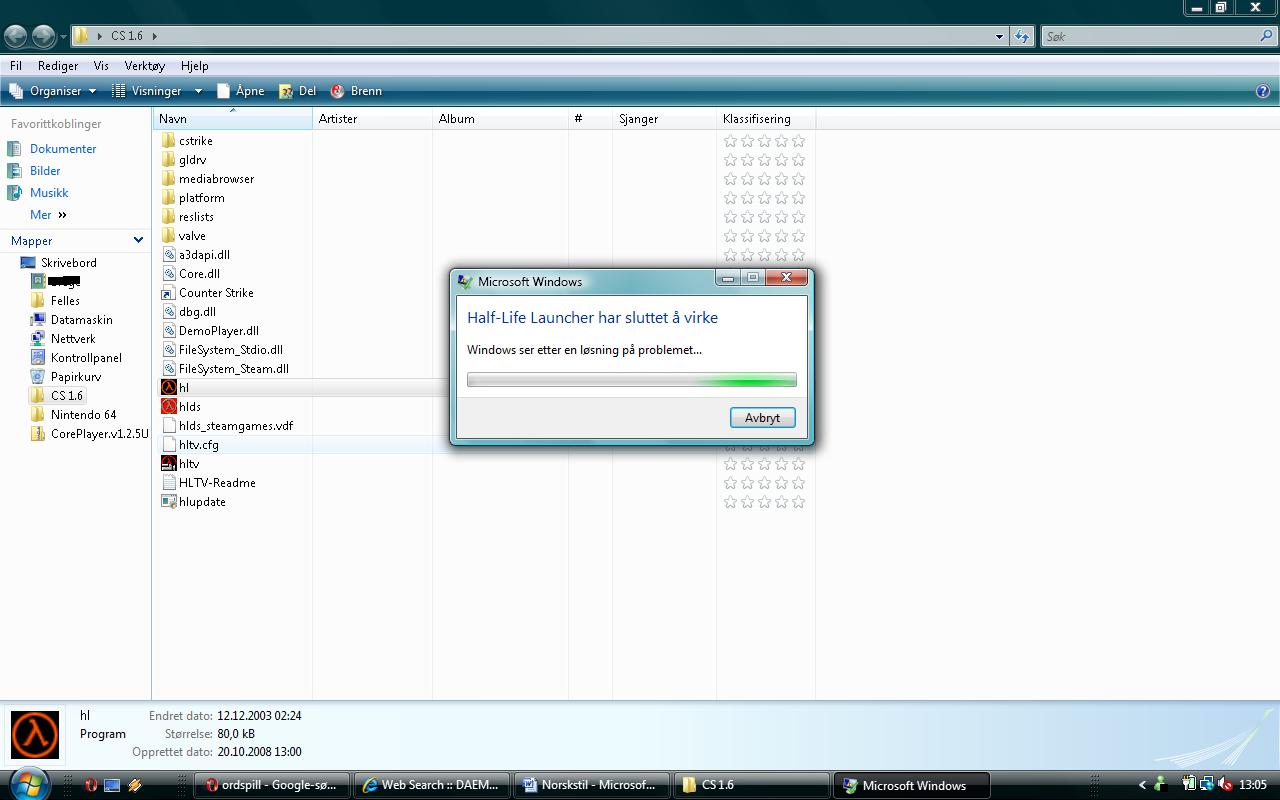This screenshot has height=800, width=1280.
Task: Select the DemoPlayer.dll file
Action: [218, 331]
